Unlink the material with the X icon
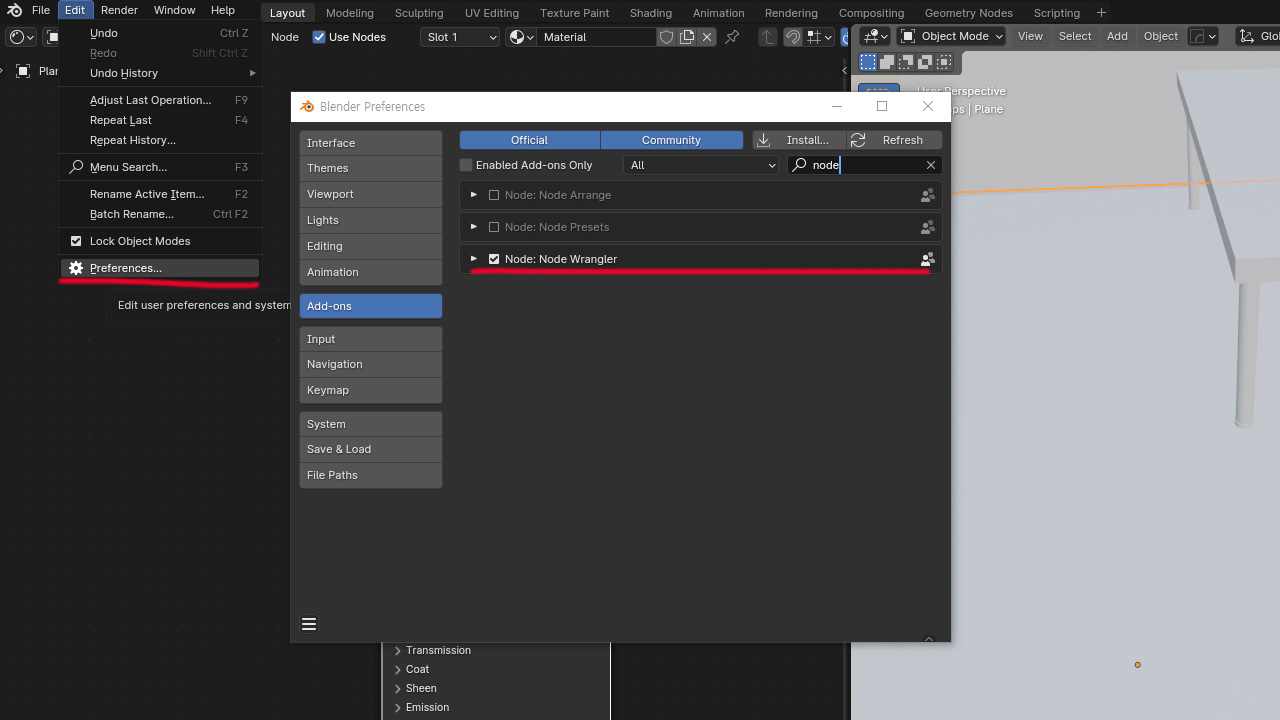The height and width of the screenshot is (720, 1280). pos(707,37)
